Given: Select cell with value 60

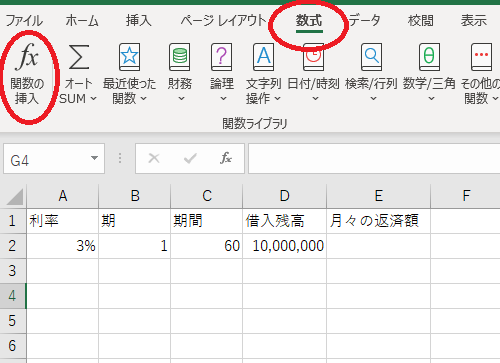Looking at the screenshot, I should [x=207, y=246].
